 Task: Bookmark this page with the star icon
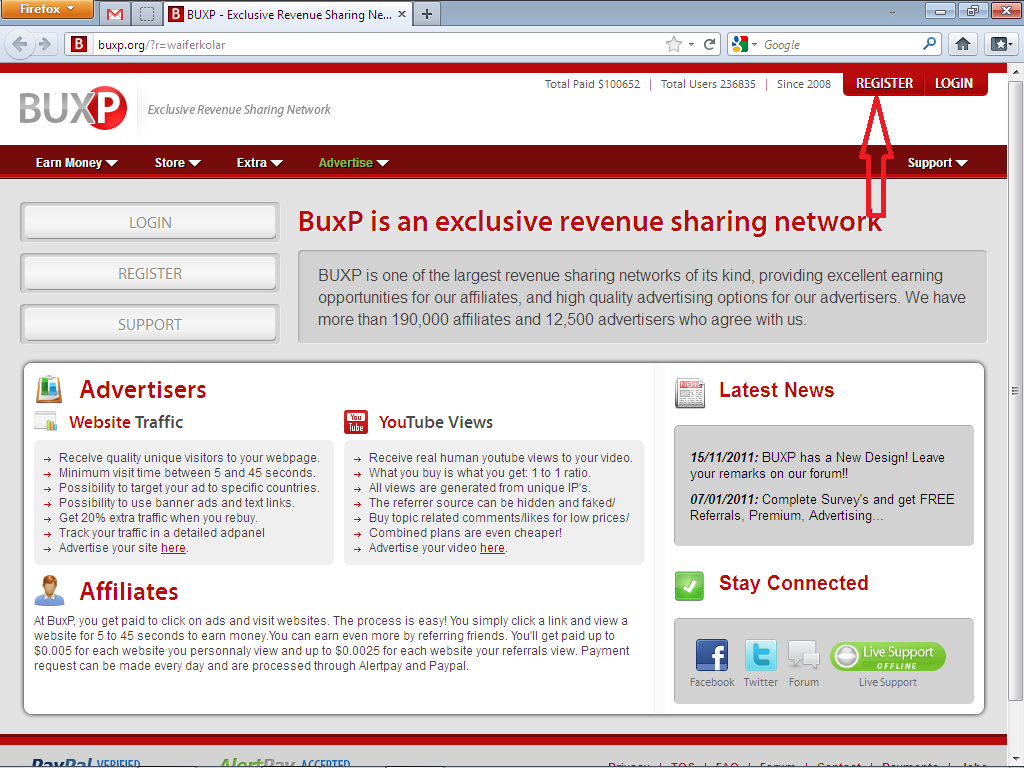coord(673,44)
